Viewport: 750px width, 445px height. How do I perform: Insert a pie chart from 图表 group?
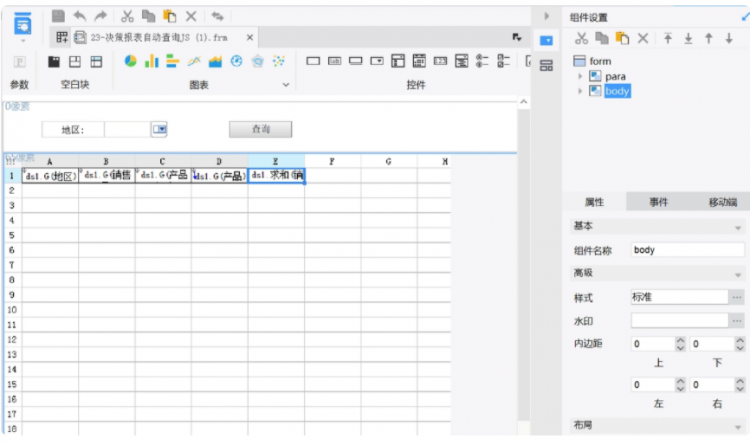[130, 61]
